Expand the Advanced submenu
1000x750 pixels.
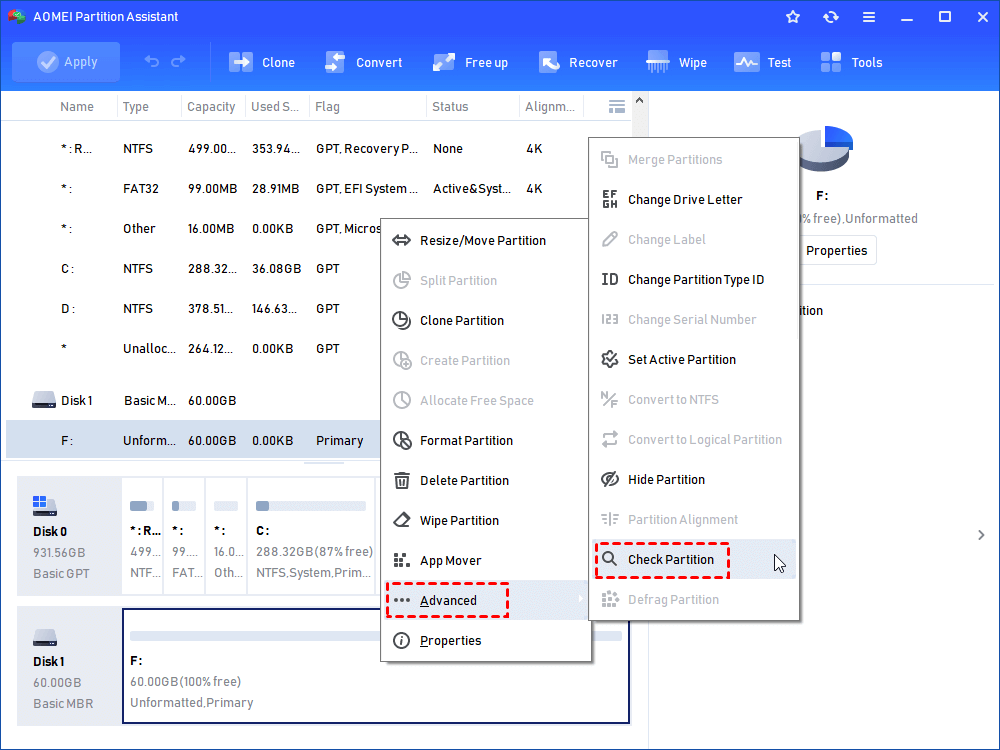tap(448, 600)
